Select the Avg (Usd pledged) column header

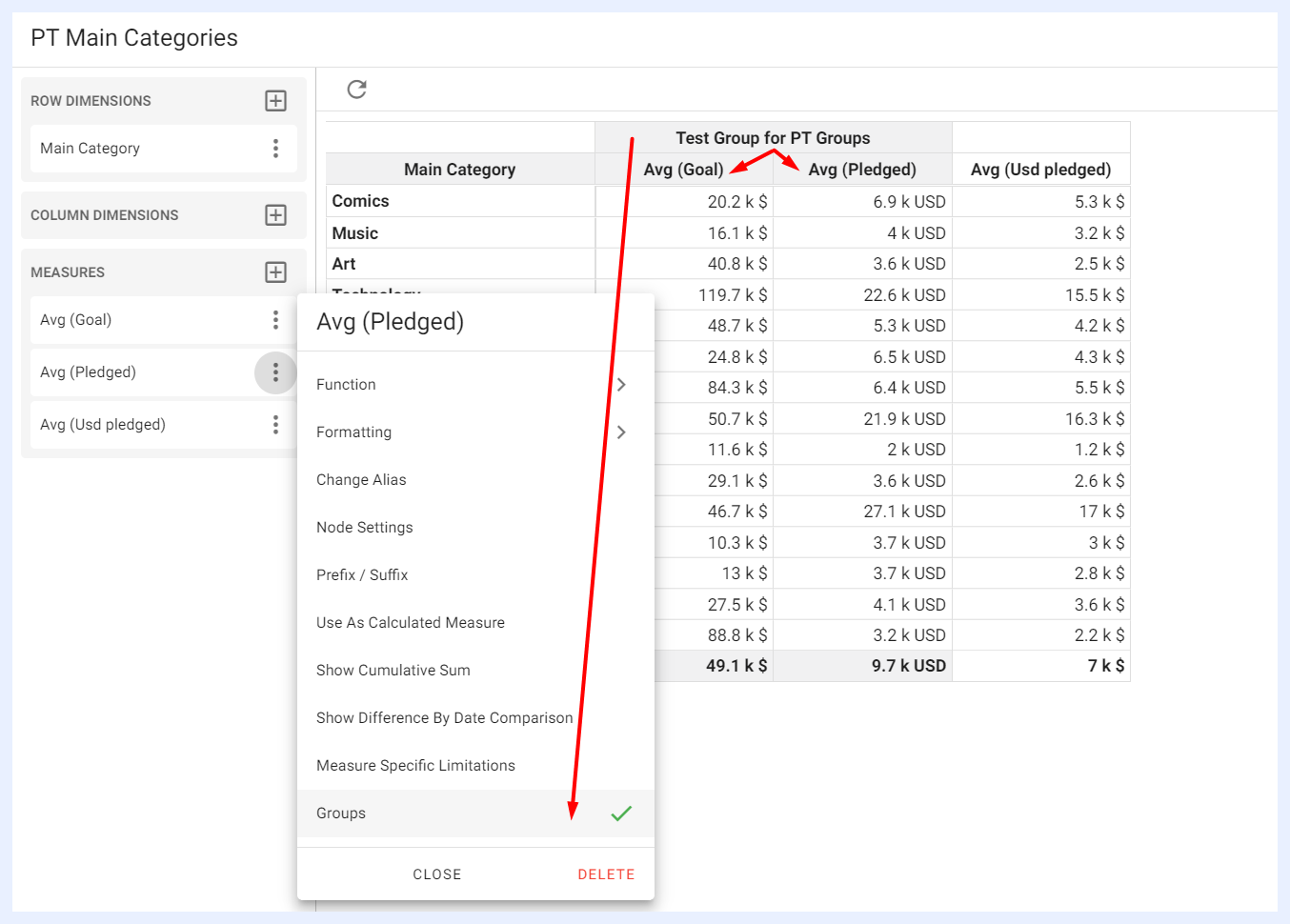(1040, 170)
